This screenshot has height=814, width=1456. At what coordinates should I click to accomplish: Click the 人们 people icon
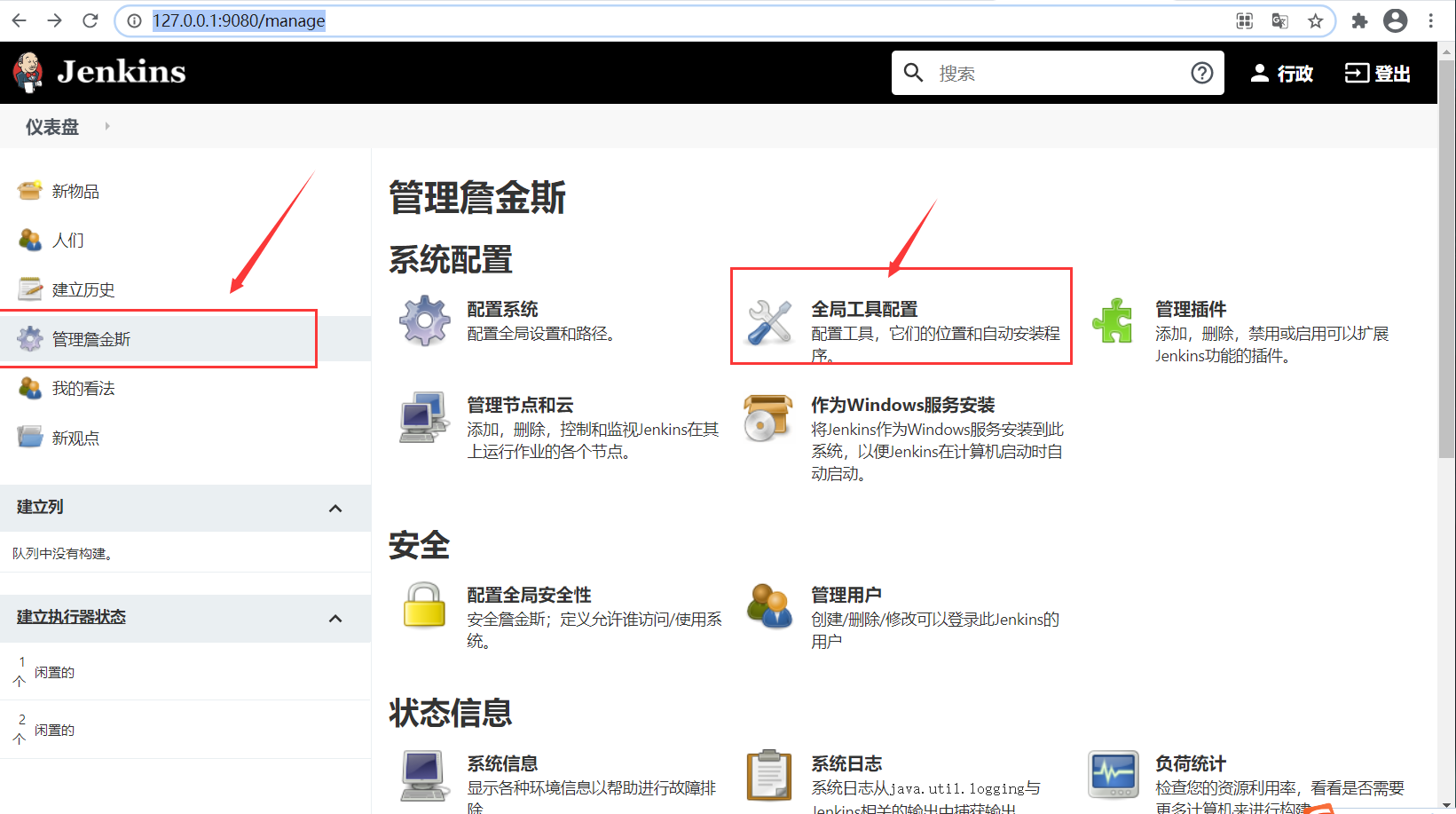[29, 240]
